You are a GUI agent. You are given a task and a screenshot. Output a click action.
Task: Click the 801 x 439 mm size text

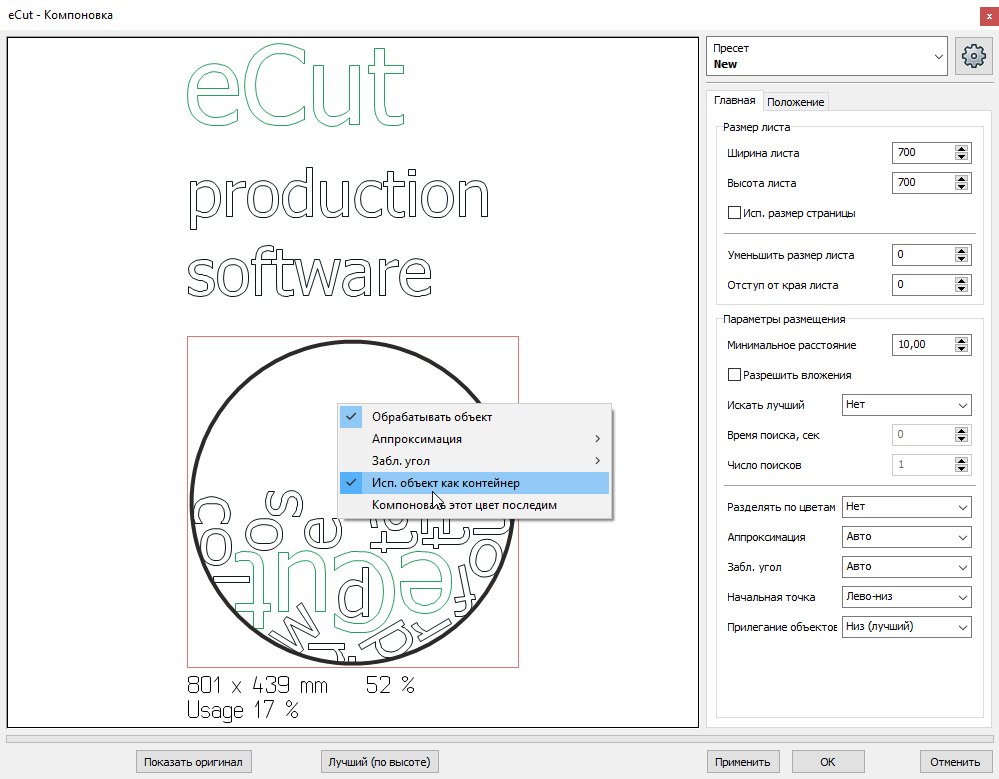click(257, 685)
